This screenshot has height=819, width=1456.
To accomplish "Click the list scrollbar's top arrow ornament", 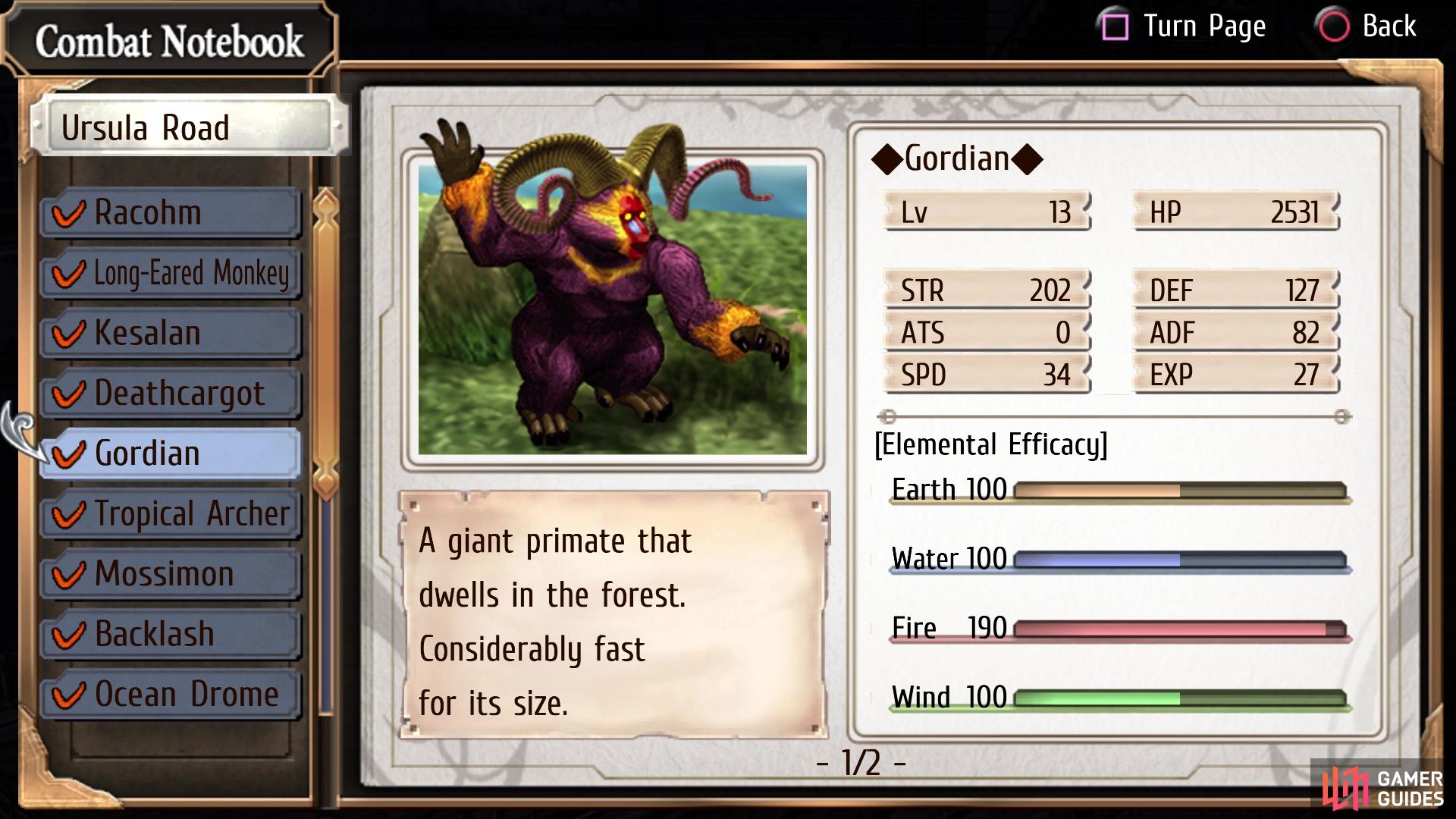I will click(326, 209).
